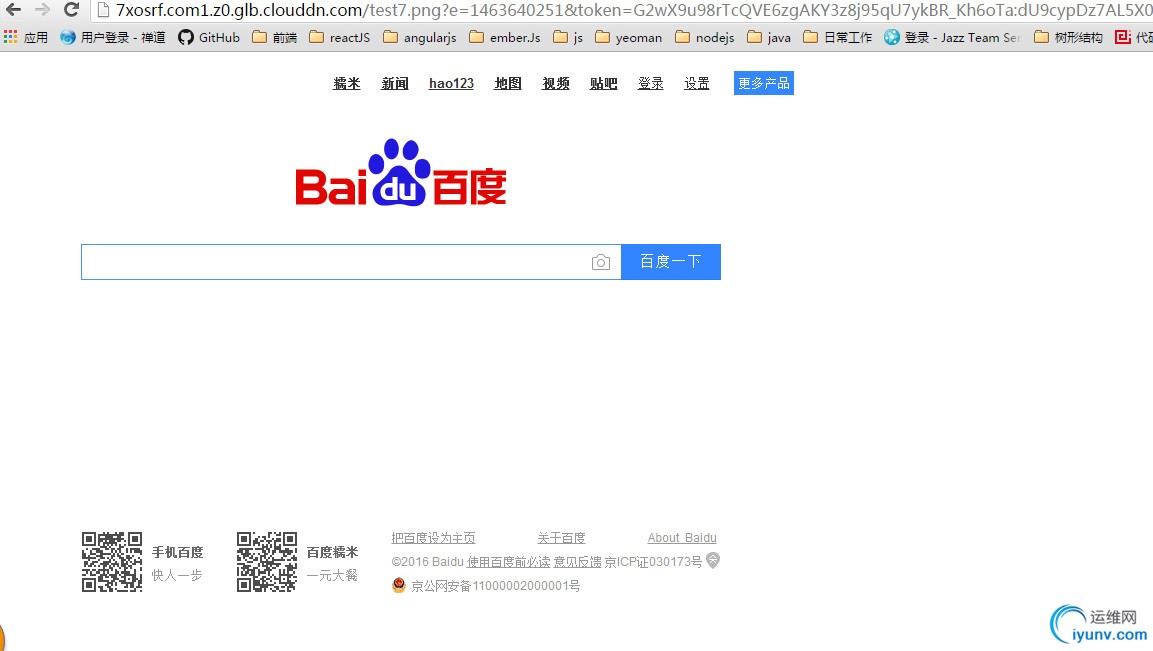The height and width of the screenshot is (651, 1153).
Task: Open the 地图 navigation link
Action: click(508, 83)
